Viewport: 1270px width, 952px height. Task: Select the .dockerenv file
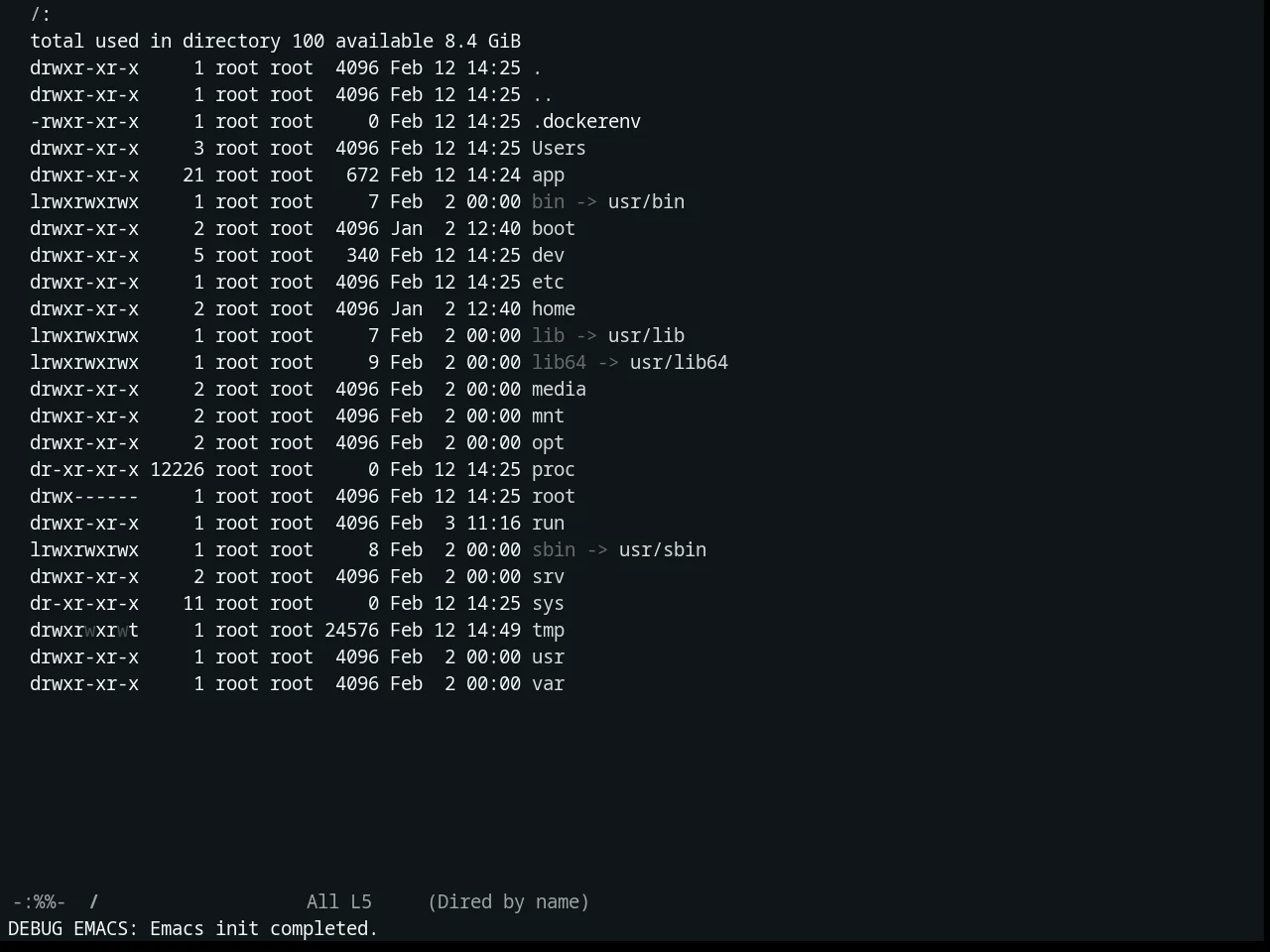(586, 121)
